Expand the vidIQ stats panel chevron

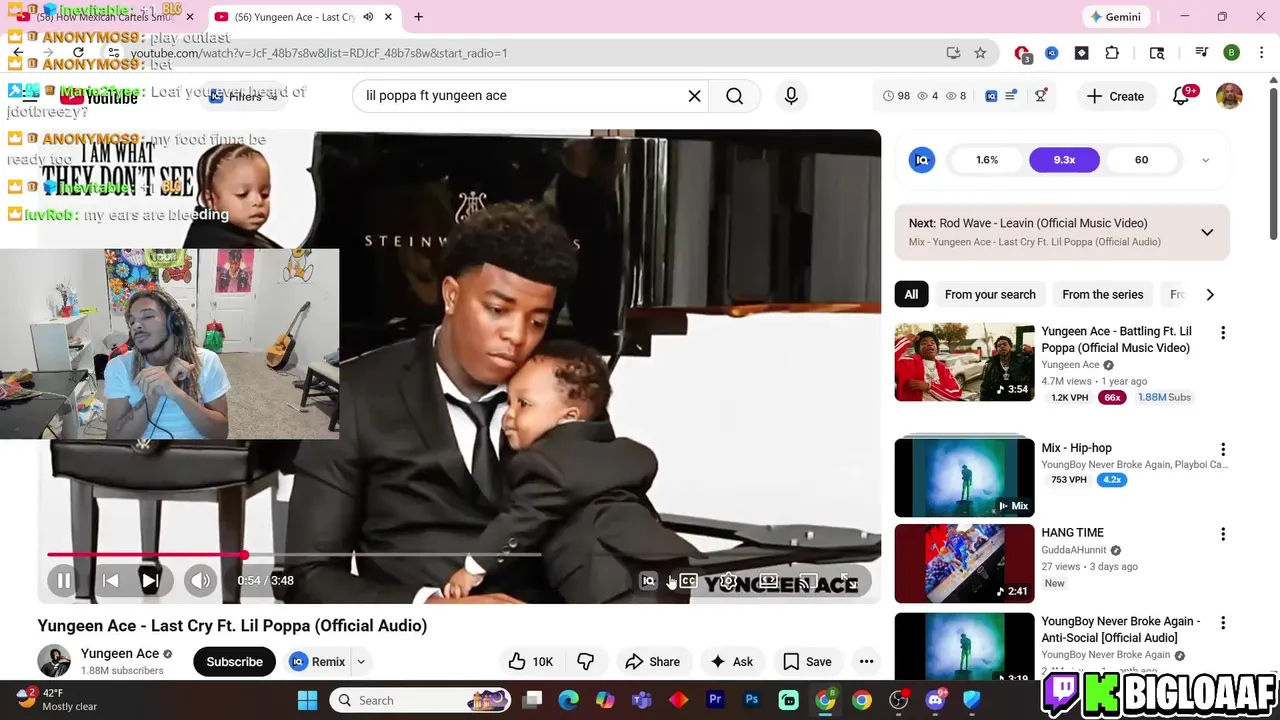tap(1205, 160)
